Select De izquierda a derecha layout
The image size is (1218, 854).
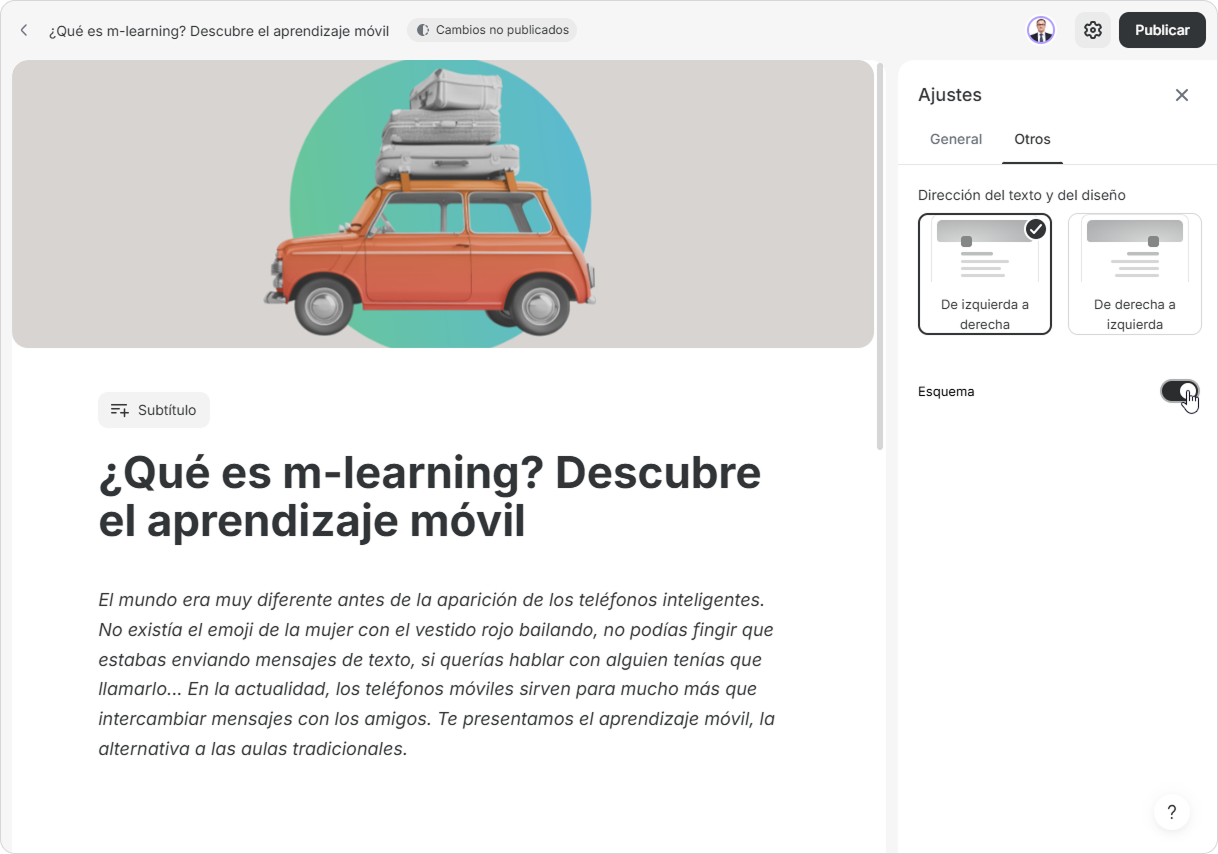coord(984,273)
